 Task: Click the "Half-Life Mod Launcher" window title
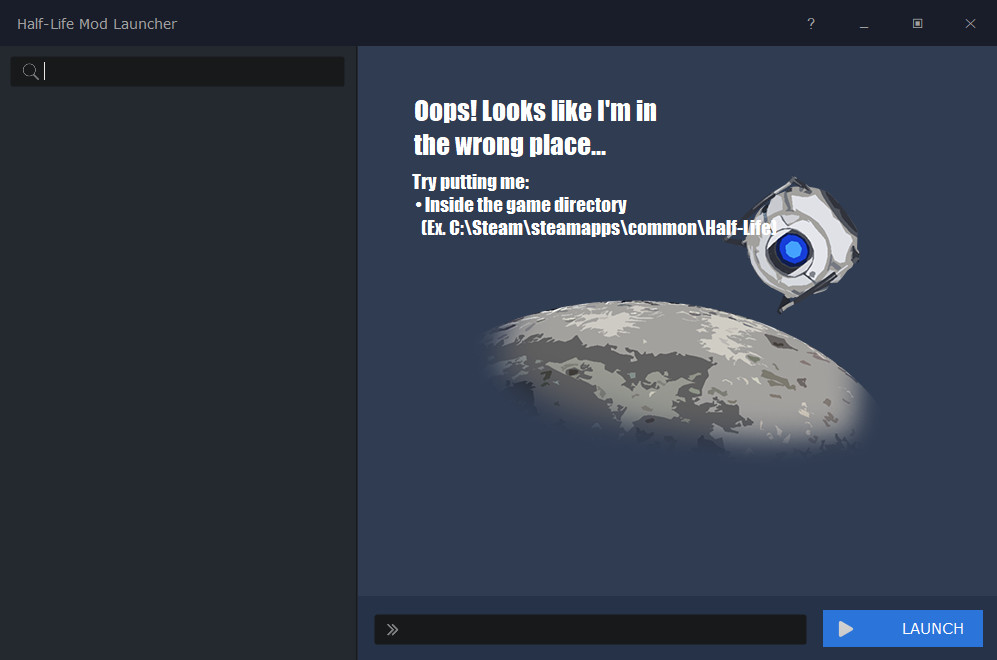coord(97,24)
